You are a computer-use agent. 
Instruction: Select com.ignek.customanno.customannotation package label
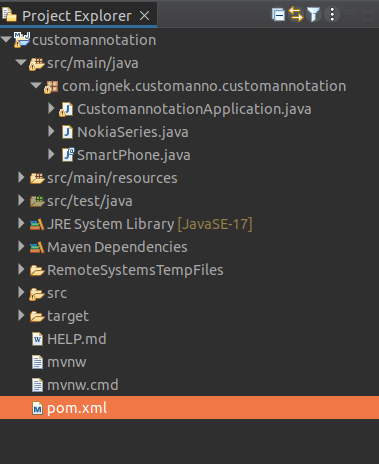(x=204, y=86)
